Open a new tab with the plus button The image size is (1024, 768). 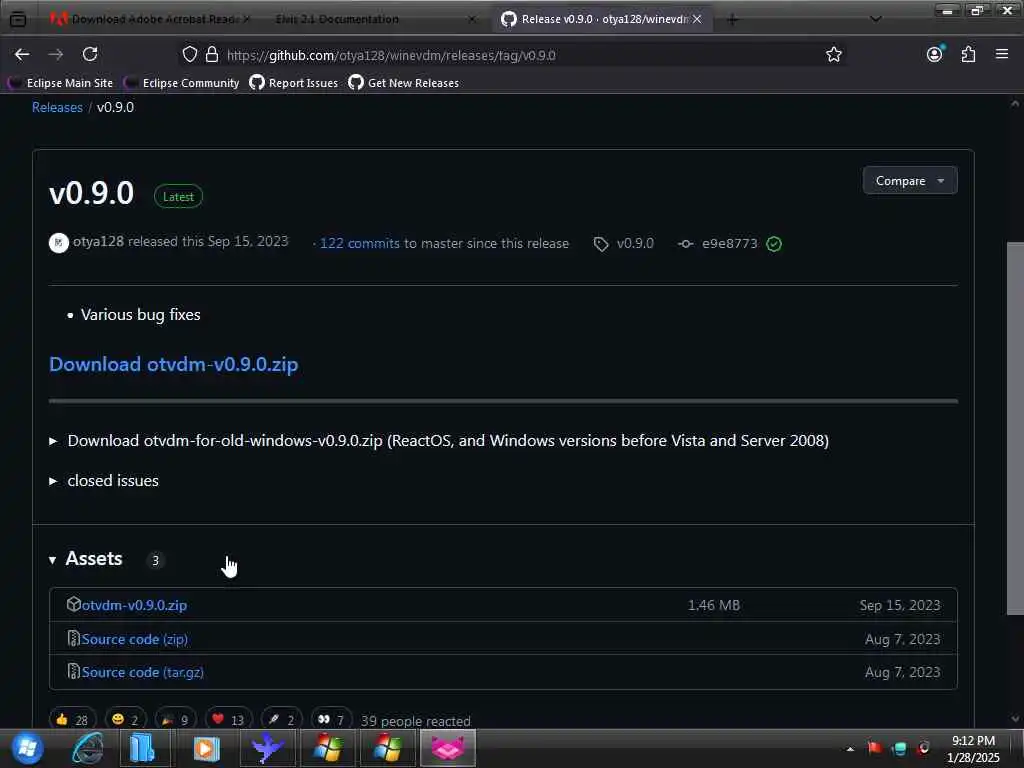(x=733, y=20)
